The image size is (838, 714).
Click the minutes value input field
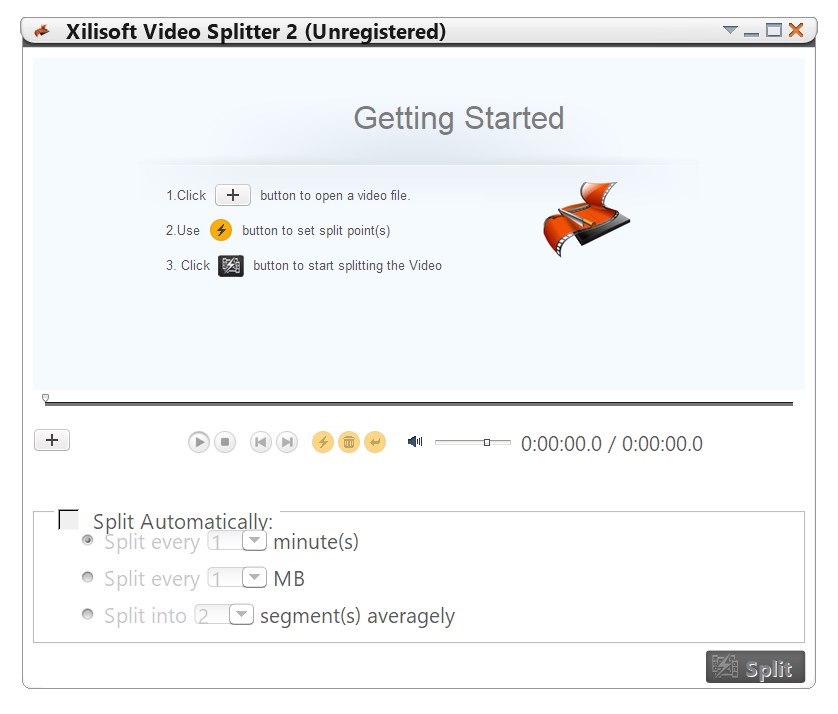[225, 541]
